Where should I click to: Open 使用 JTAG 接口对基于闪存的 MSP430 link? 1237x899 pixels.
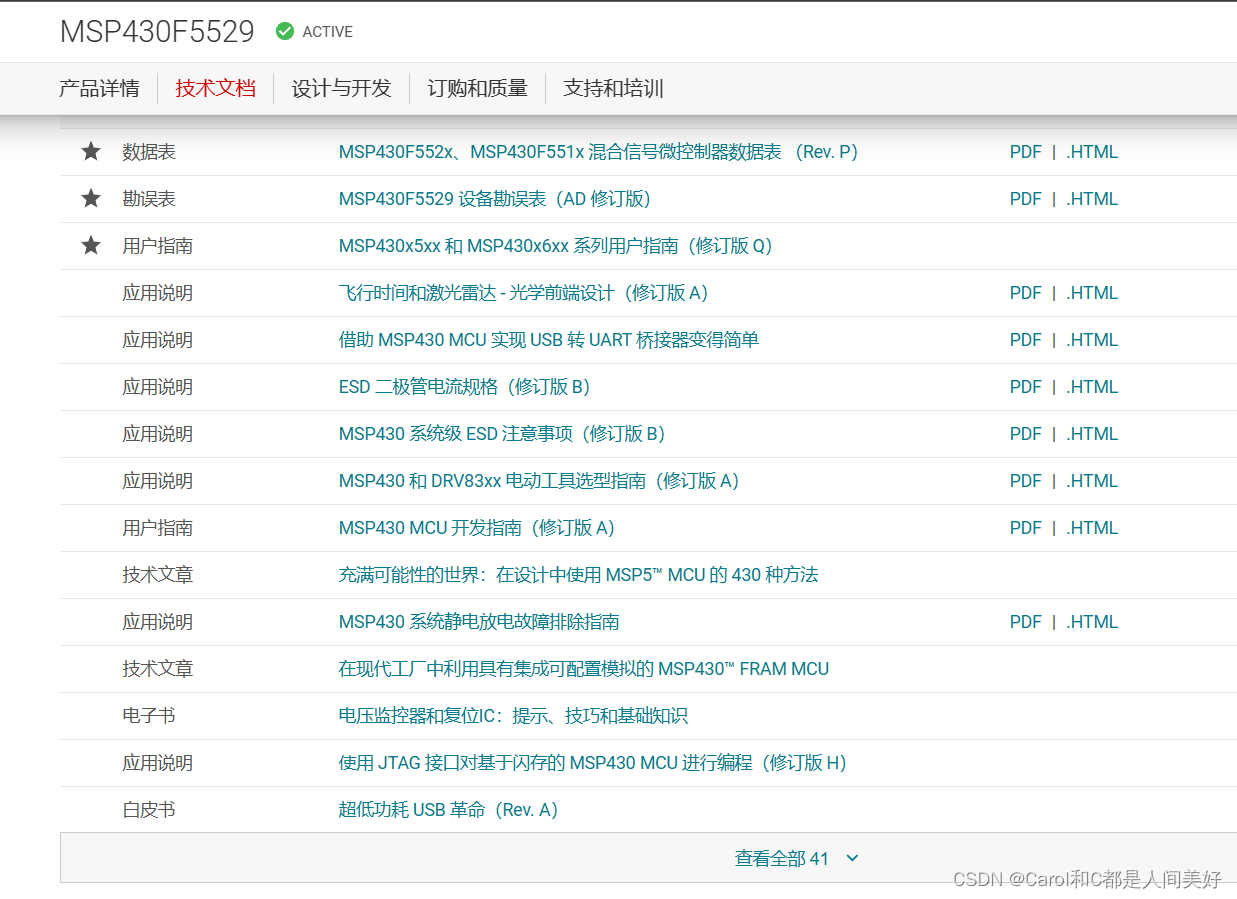pos(593,763)
